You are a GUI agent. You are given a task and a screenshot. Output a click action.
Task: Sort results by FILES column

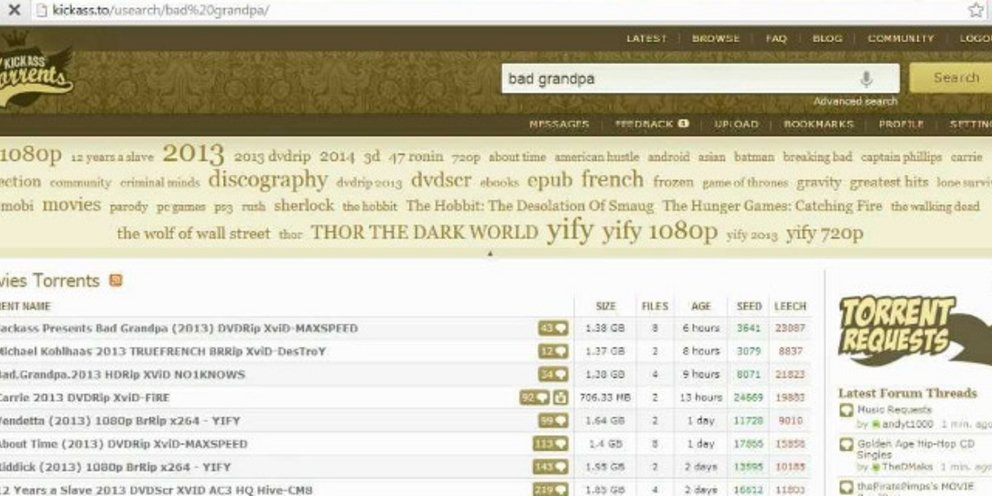pyautogui.click(x=654, y=306)
